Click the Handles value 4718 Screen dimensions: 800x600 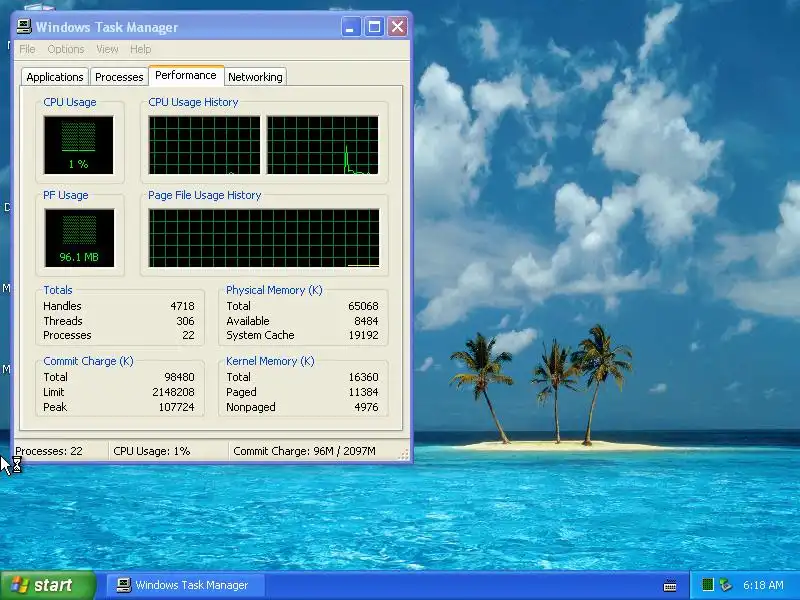[x=182, y=306]
